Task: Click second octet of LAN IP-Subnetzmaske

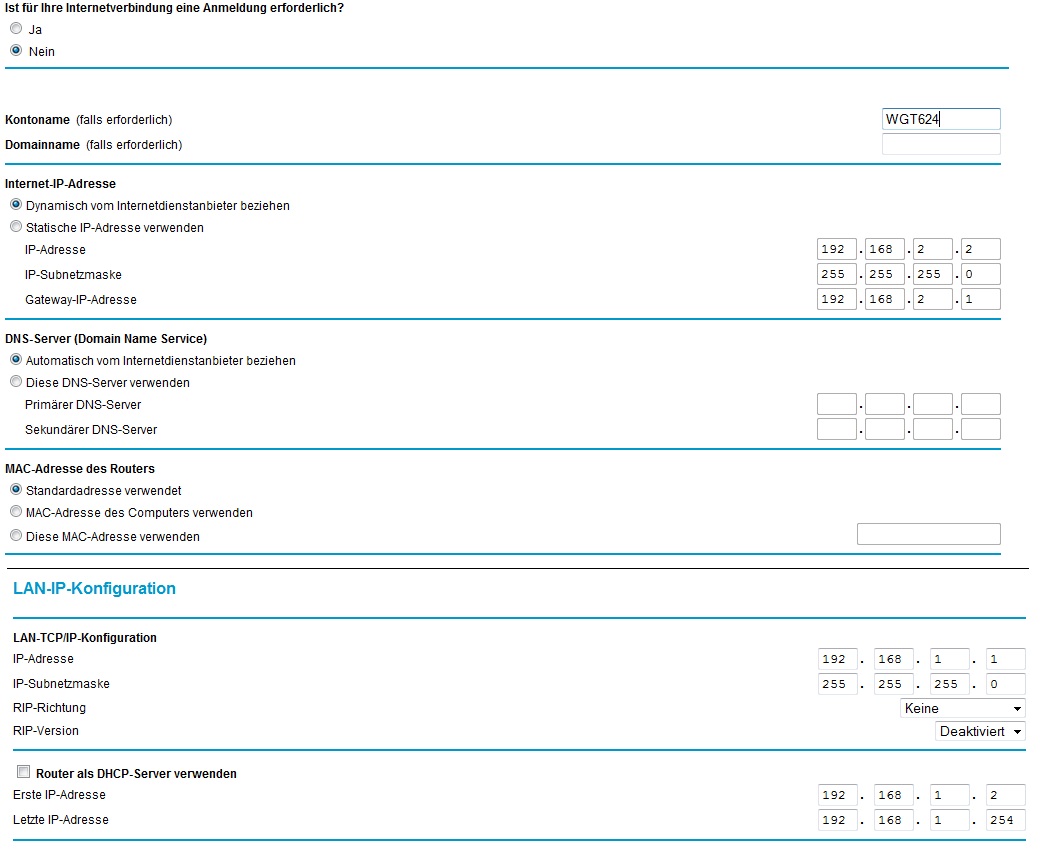Action: point(893,684)
